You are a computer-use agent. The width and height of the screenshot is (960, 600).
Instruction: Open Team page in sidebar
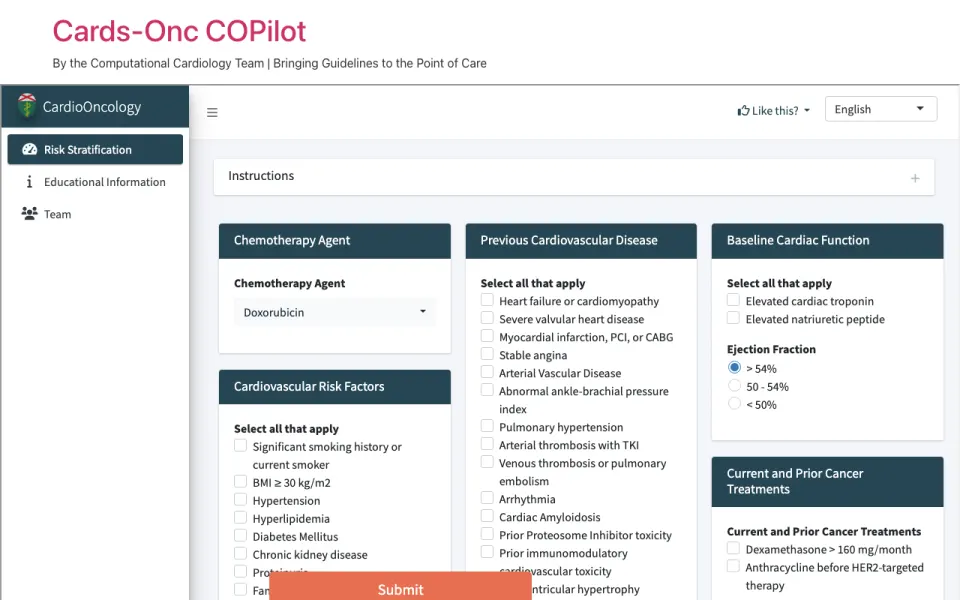tap(95, 214)
